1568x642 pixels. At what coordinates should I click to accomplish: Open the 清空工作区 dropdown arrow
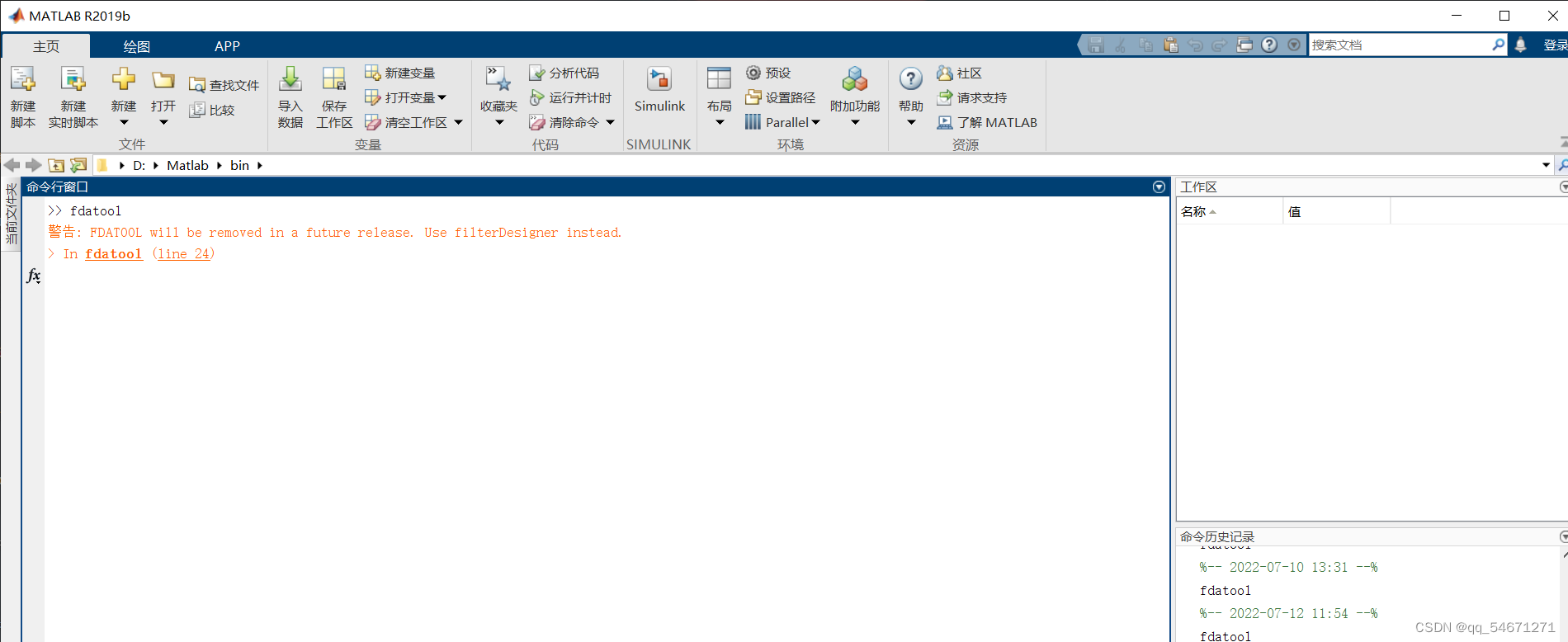(x=458, y=122)
